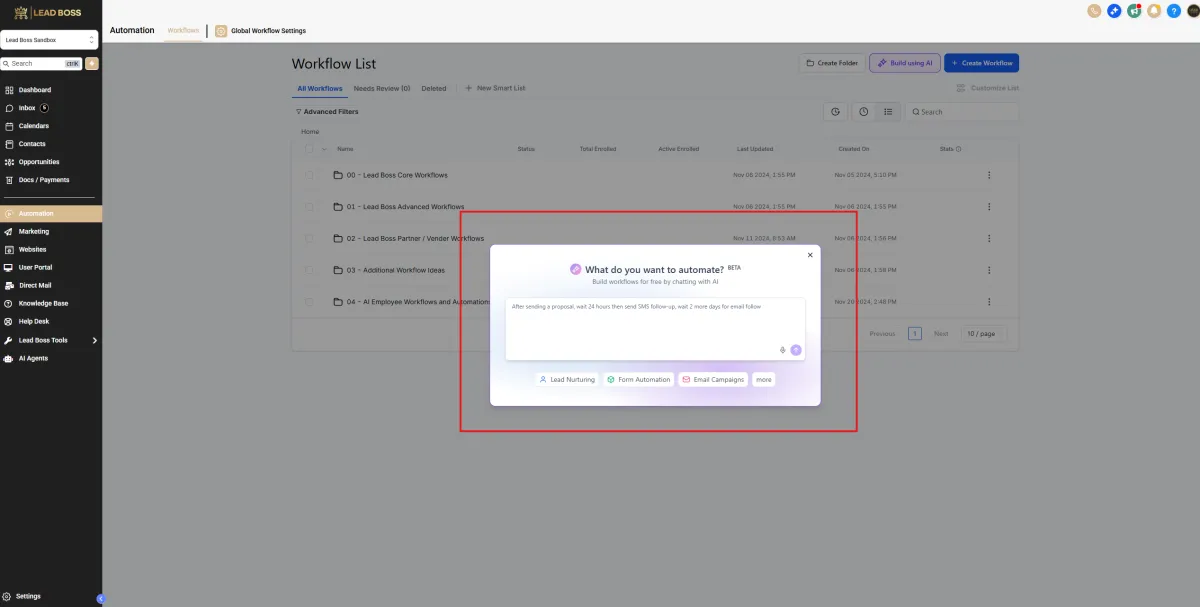Click the phone dialer icon in header
This screenshot has width=1200, height=607.
point(1094,11)
